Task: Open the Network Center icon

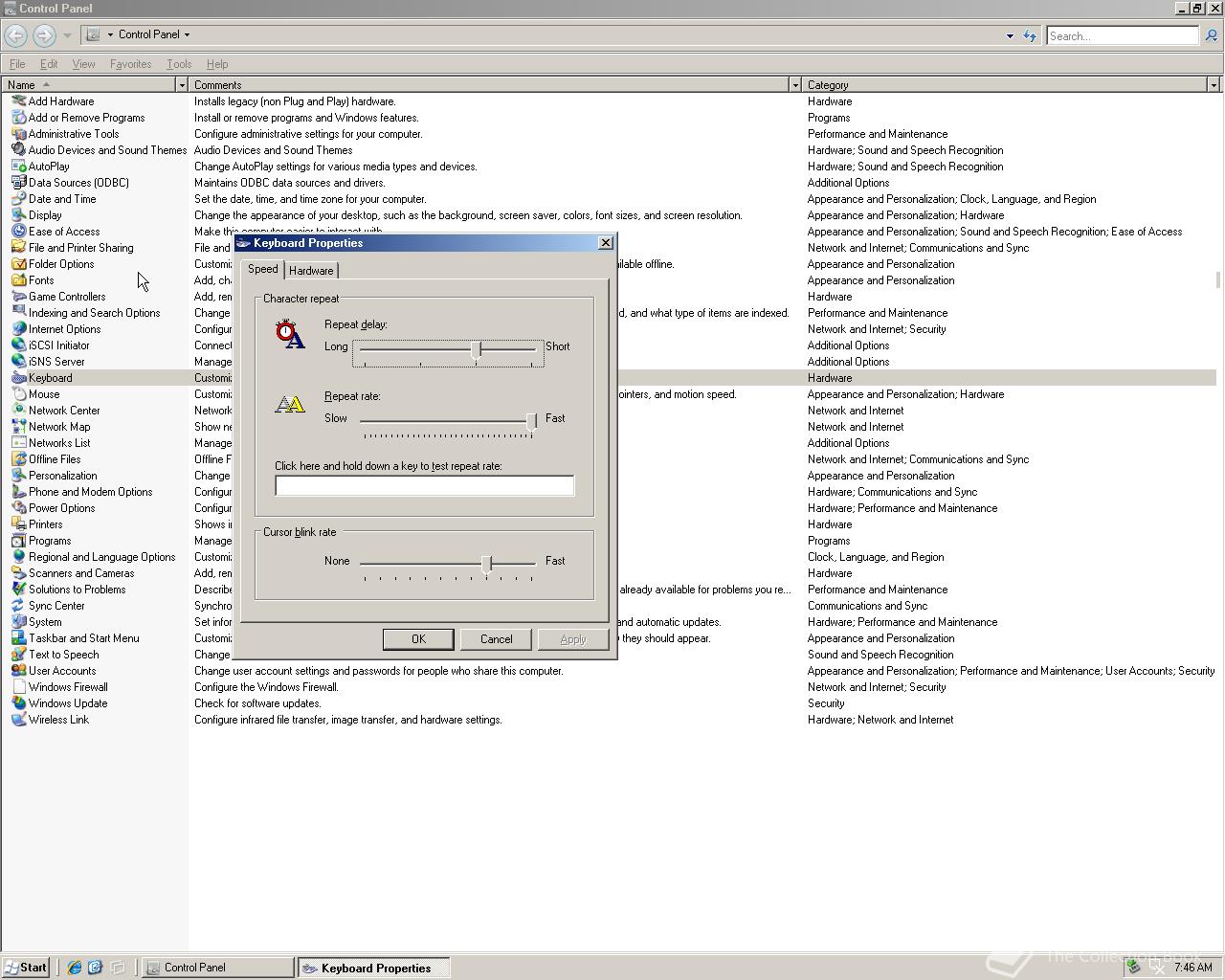Action: [x=18, y=411]
